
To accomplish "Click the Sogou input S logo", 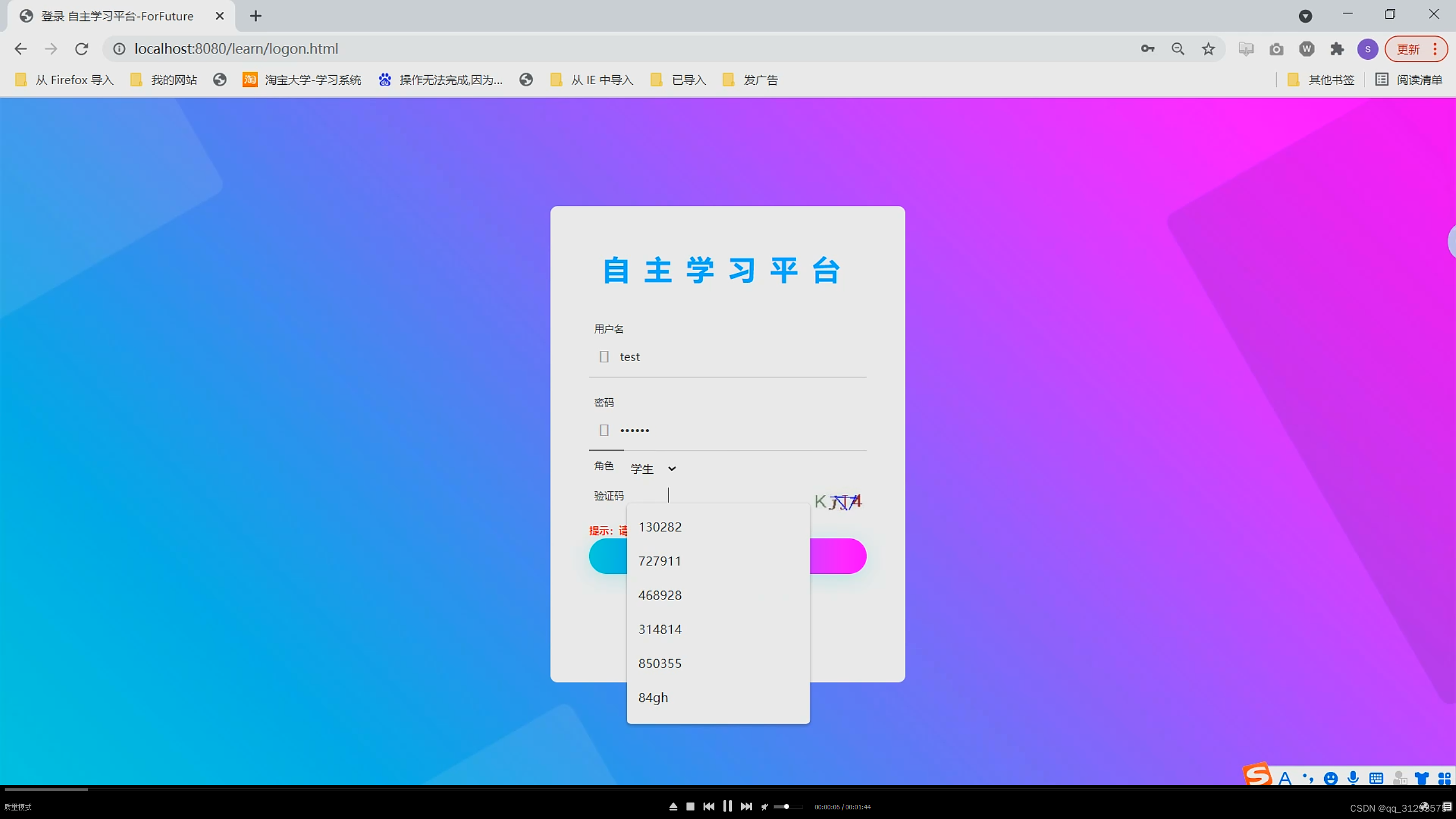I will (x=1256, y=773).
